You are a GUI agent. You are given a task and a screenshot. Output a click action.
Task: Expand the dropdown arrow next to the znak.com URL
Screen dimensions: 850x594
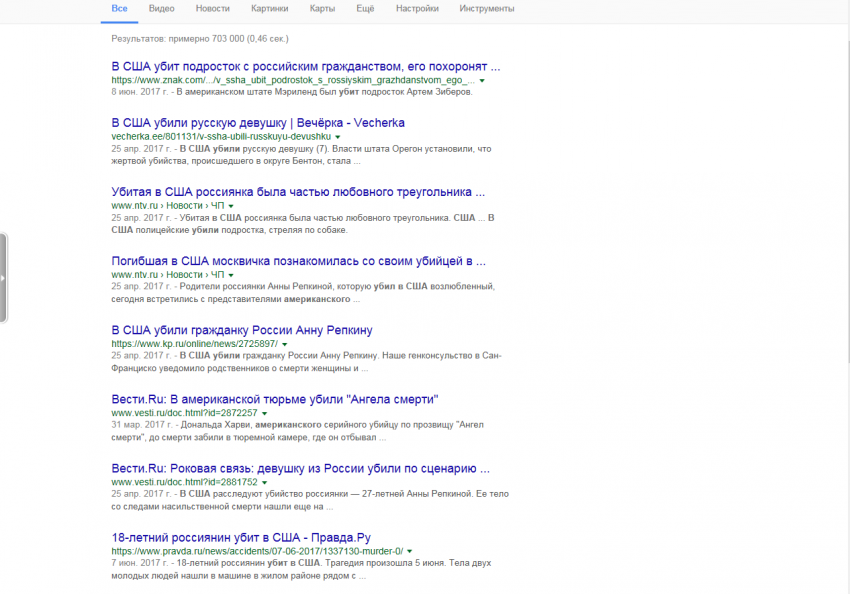482,80
